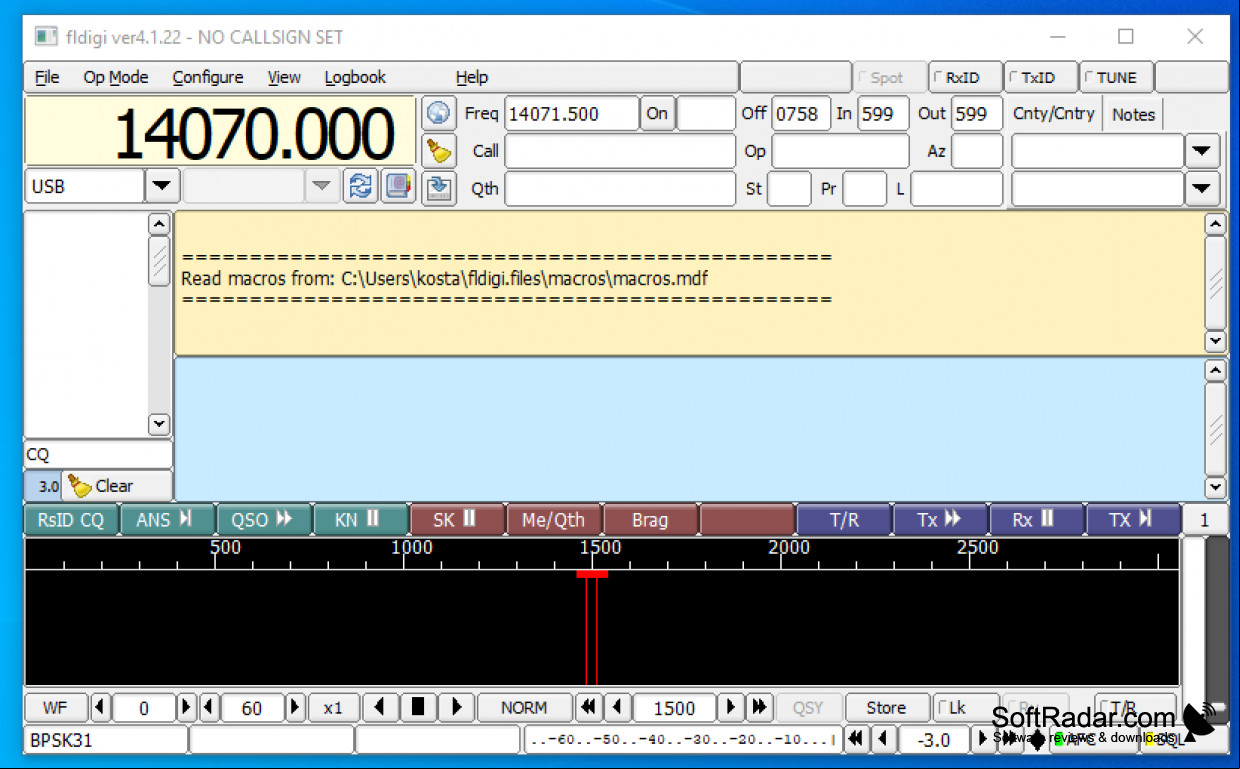Click the Store frequency button
The image size is (1240, 769).
click(886, 707)
